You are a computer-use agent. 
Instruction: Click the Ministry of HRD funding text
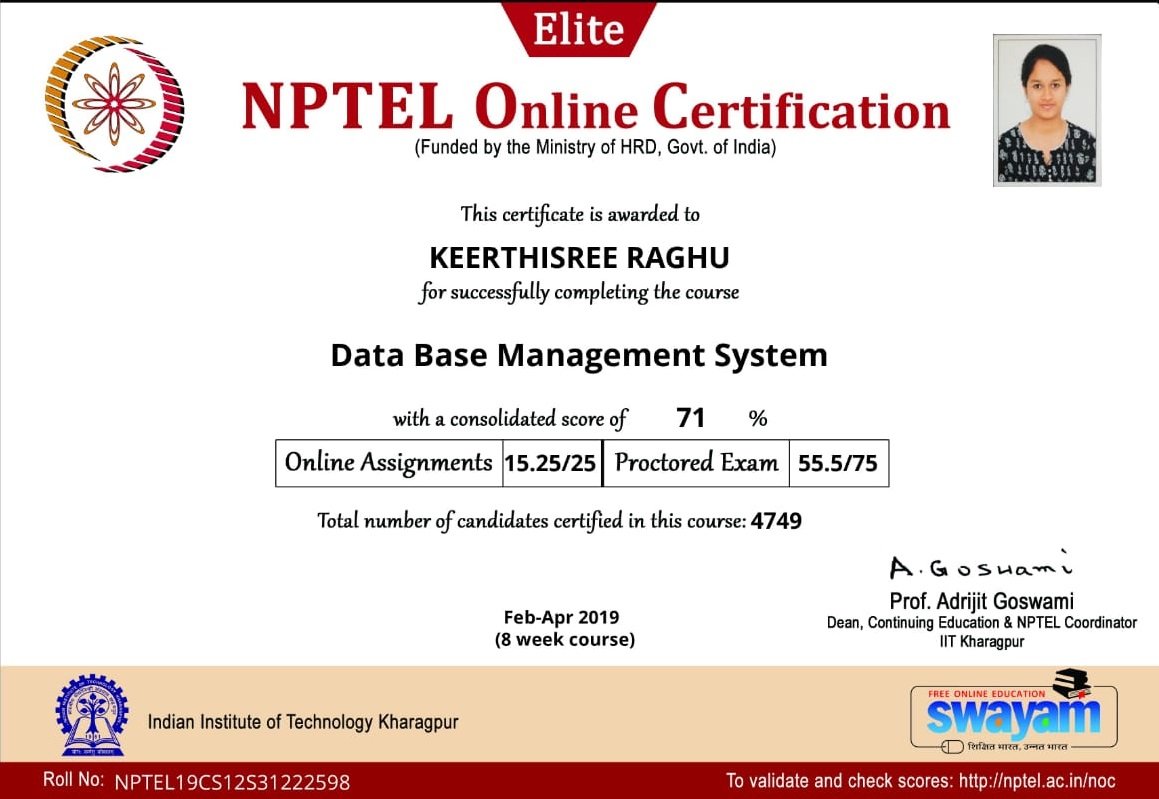click(x=595, y=147)
